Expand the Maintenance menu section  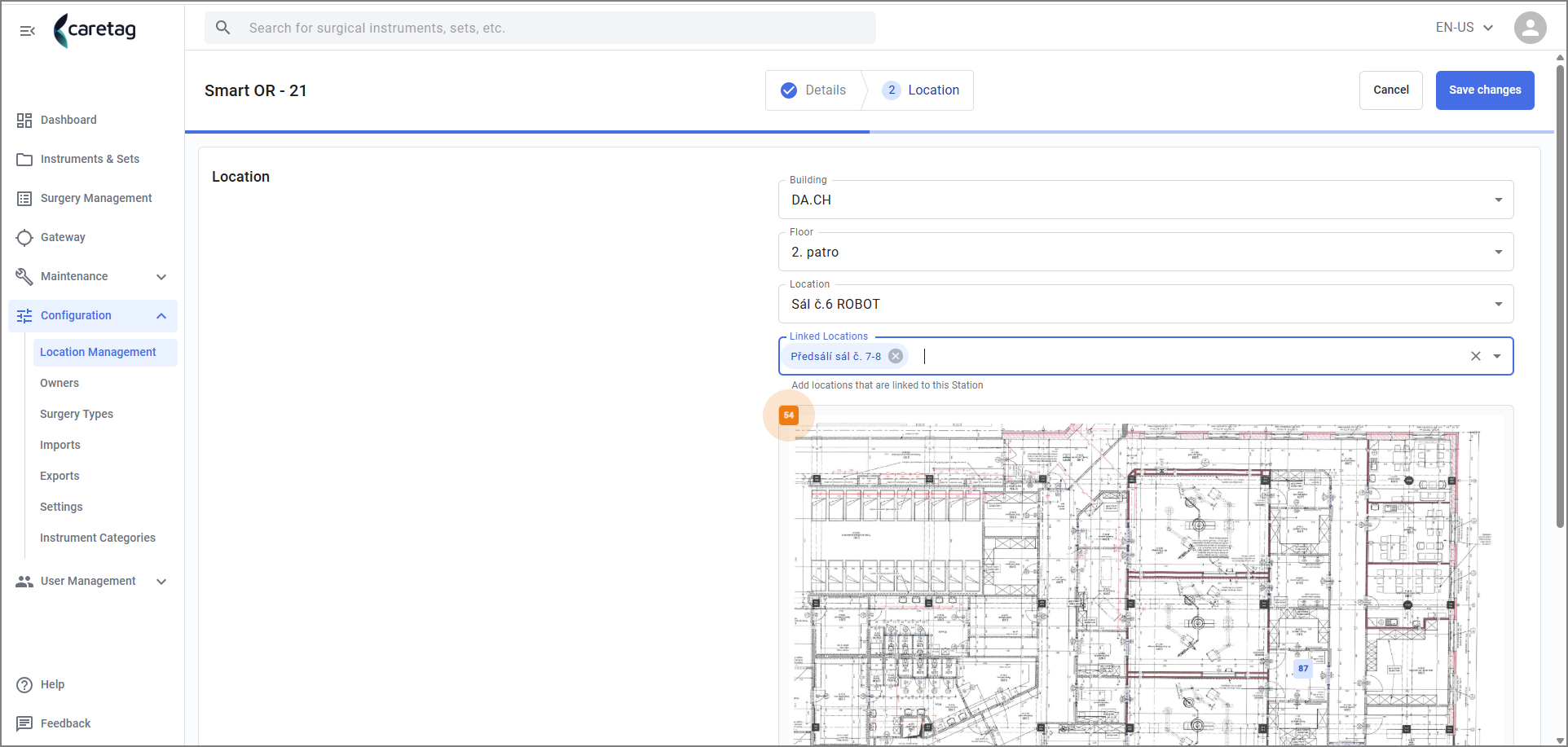tap(92, 276)
